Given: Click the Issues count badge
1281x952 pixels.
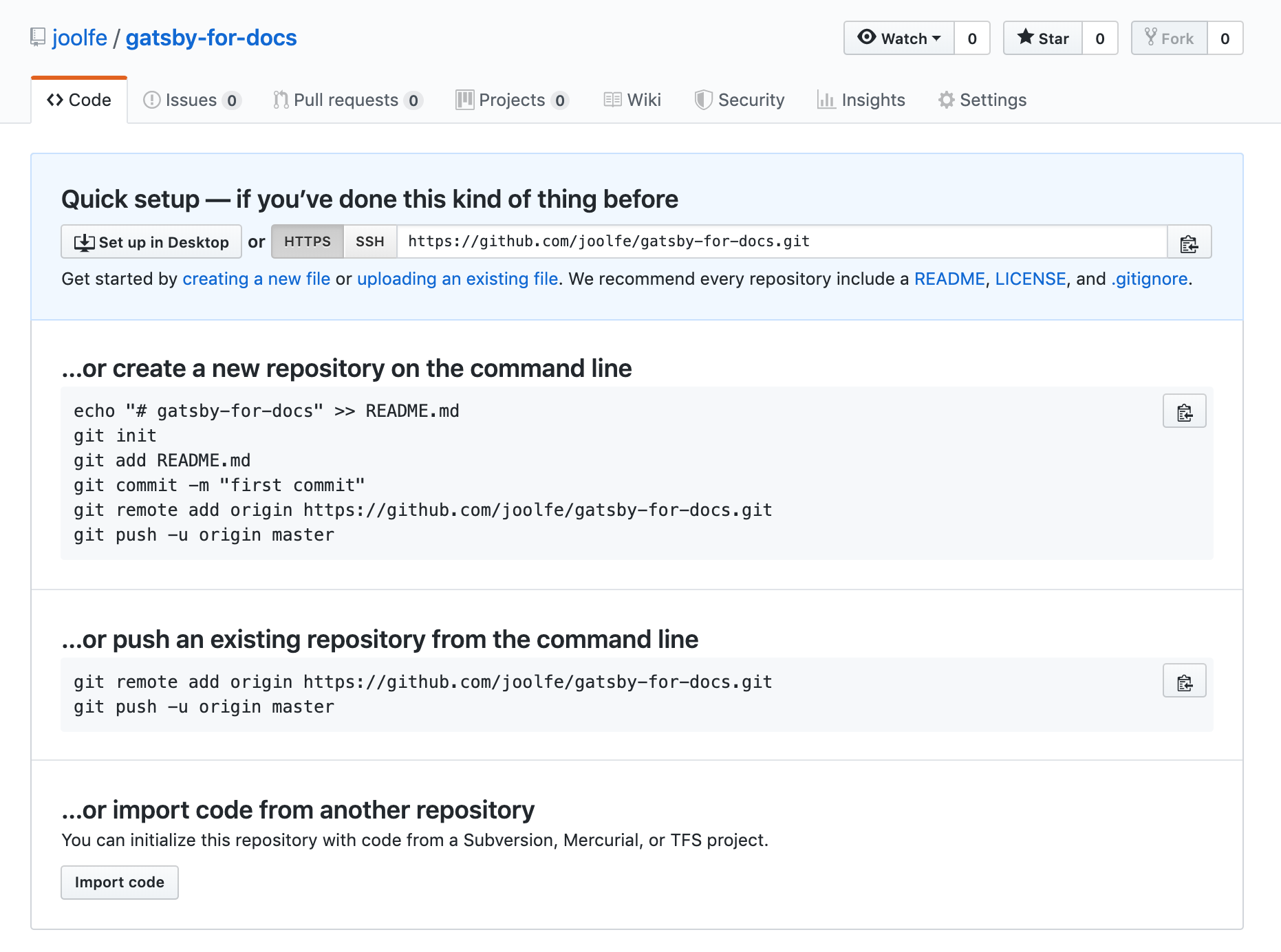Looking at the screenshot, I should click(232, 101).
